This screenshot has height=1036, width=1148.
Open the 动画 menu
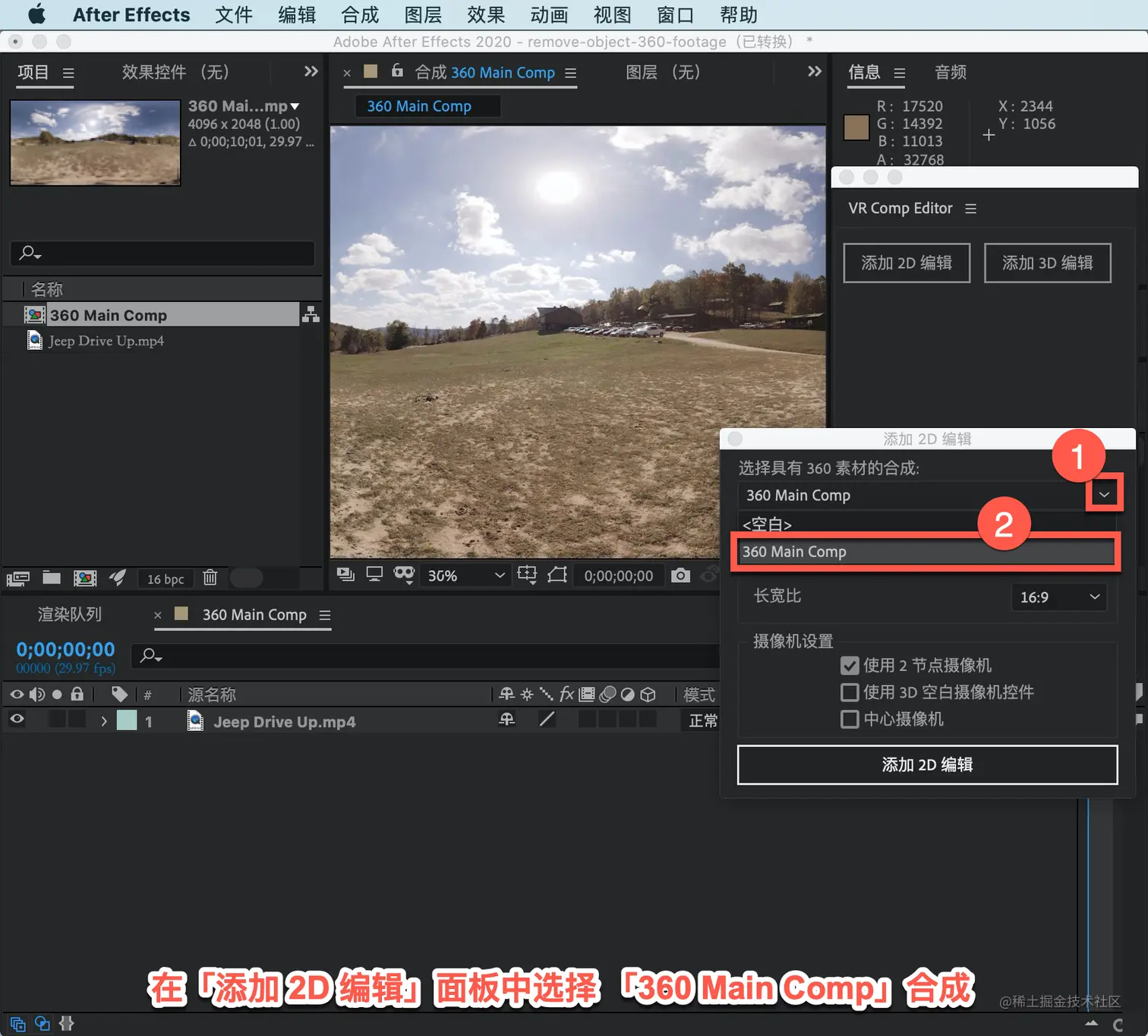[x=549, y=14]
